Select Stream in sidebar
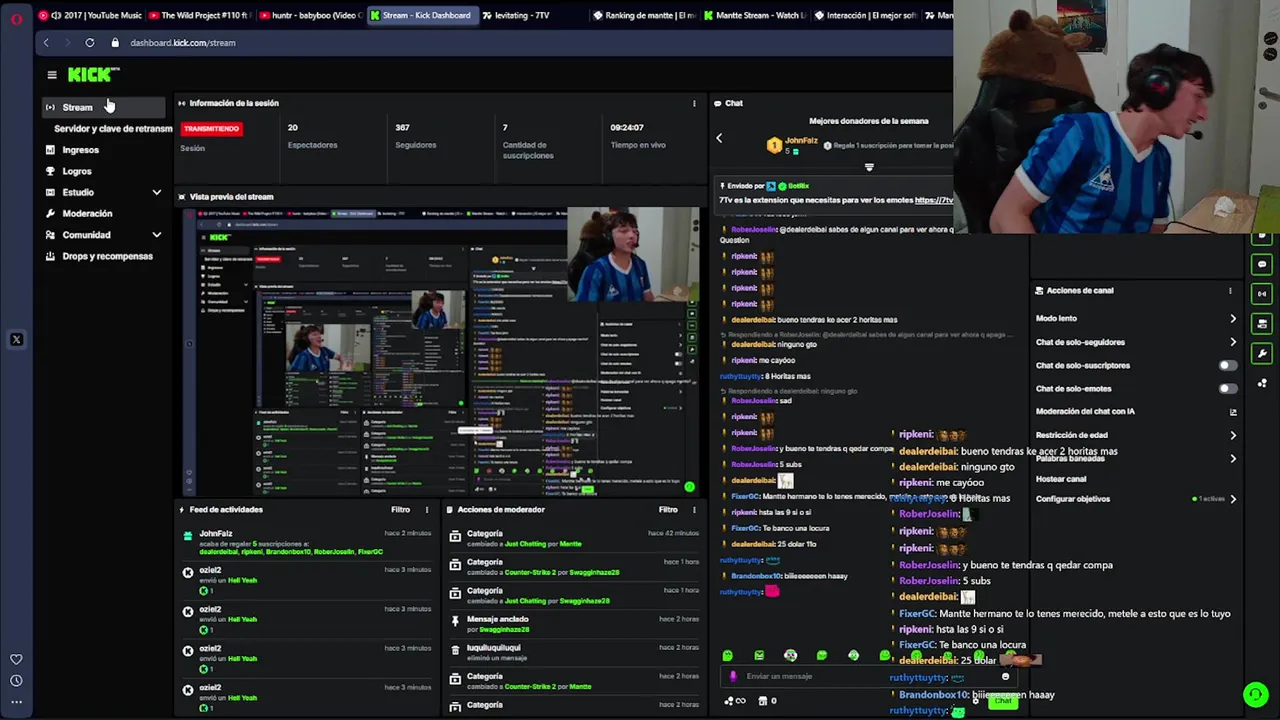 click(x=104, y=107)
